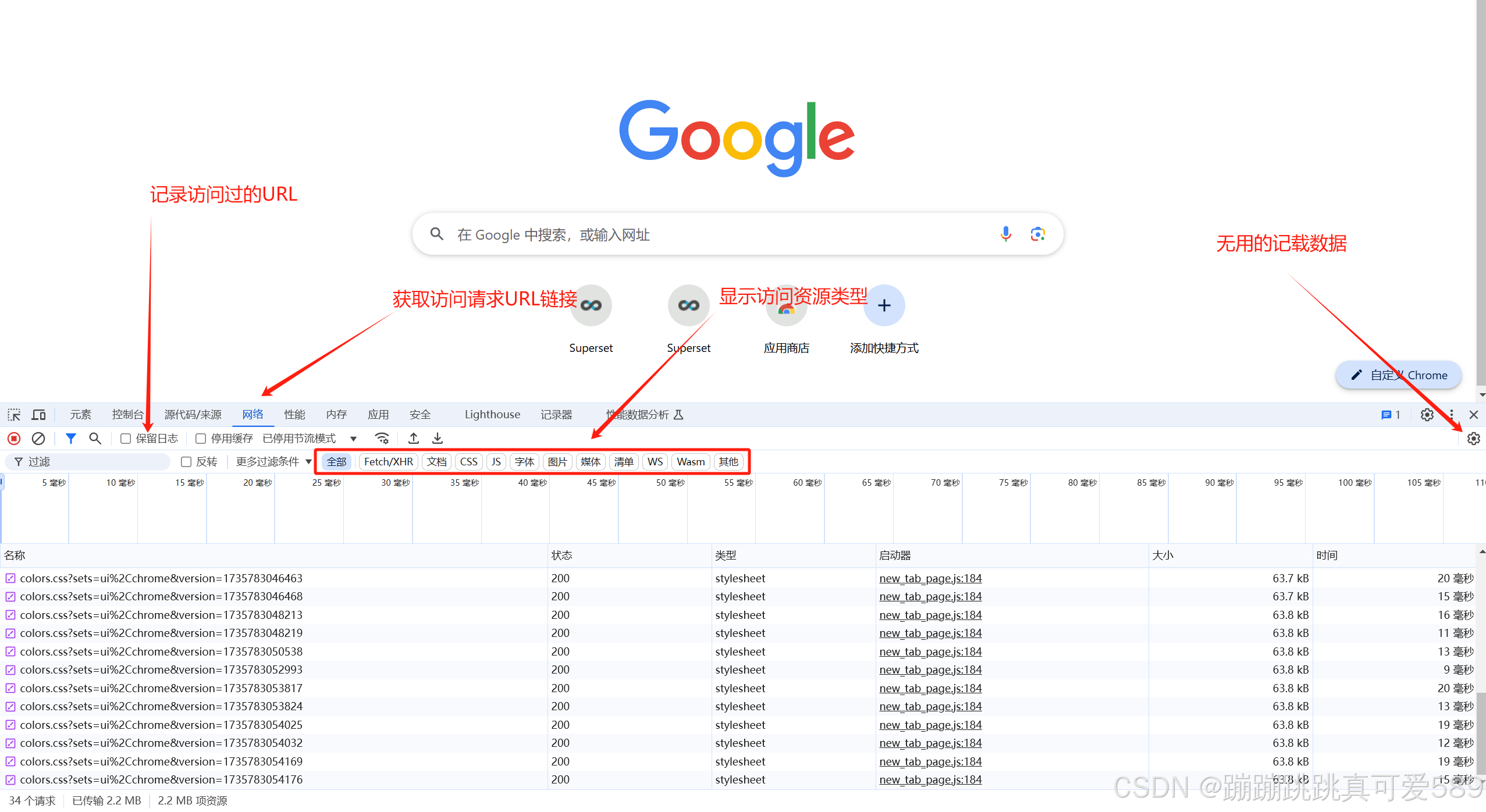Sort by 大小 column header

point(1231,555)
